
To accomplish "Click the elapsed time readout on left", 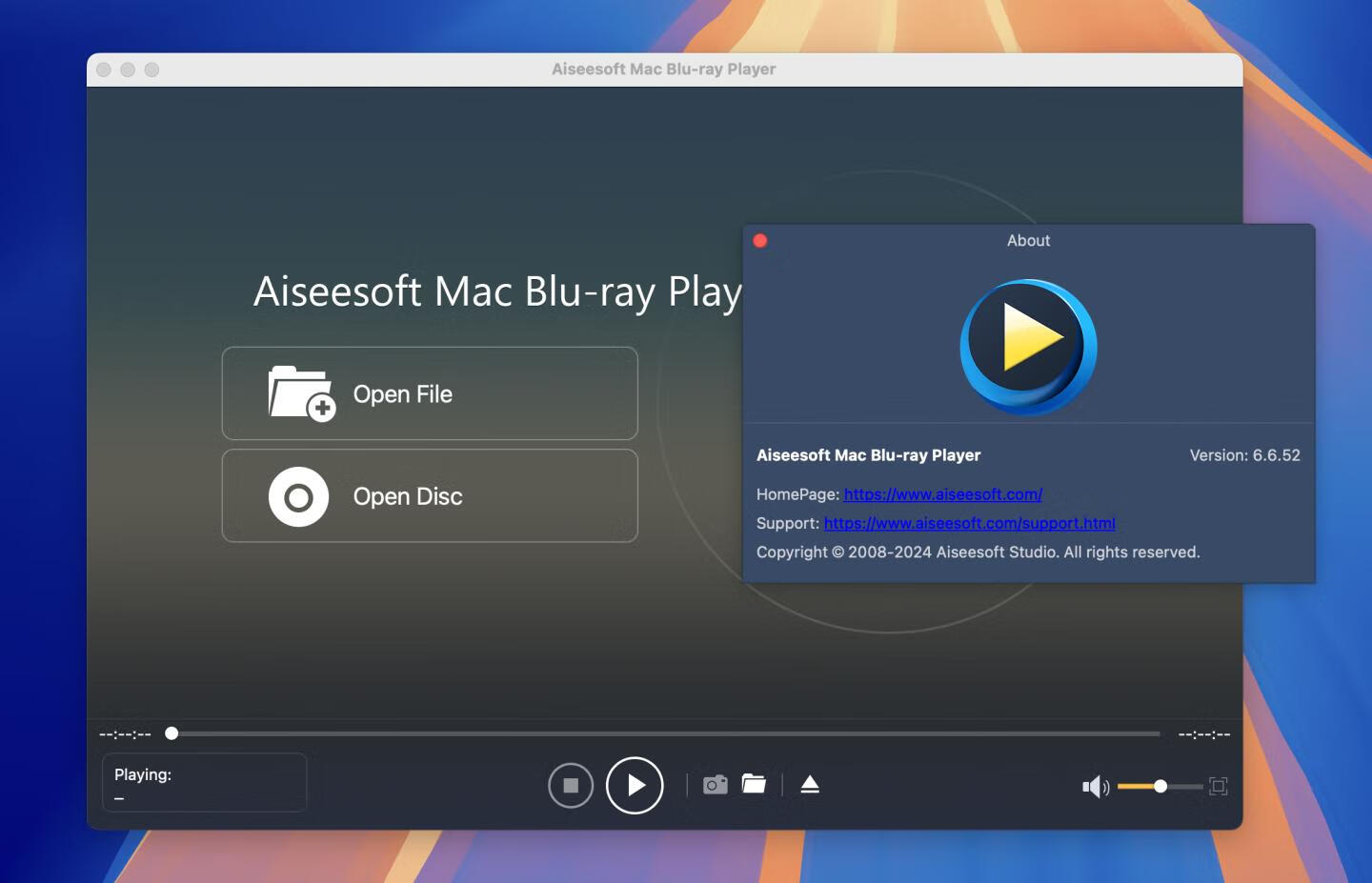I will tap(125, 734).
